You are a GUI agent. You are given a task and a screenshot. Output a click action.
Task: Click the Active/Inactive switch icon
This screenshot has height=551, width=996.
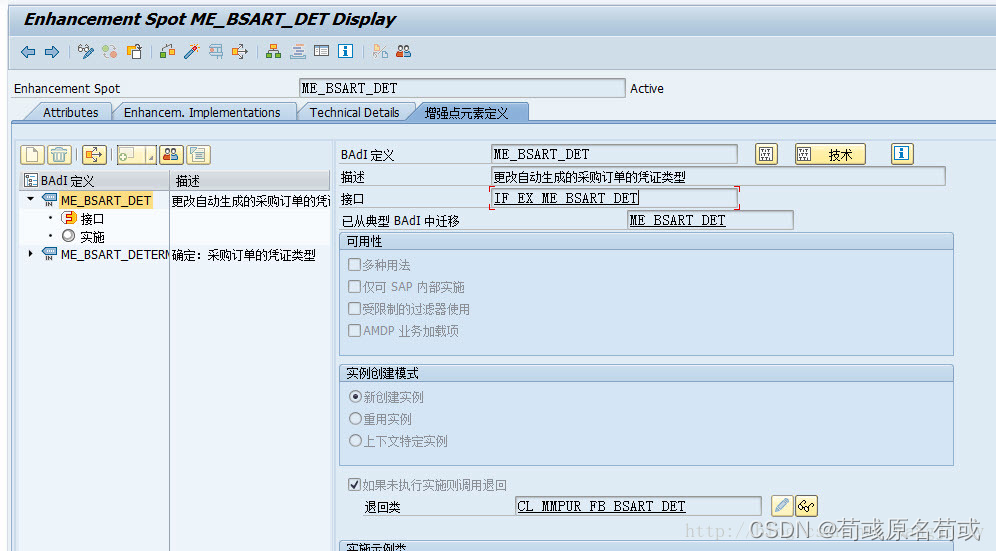click(109, 51)
